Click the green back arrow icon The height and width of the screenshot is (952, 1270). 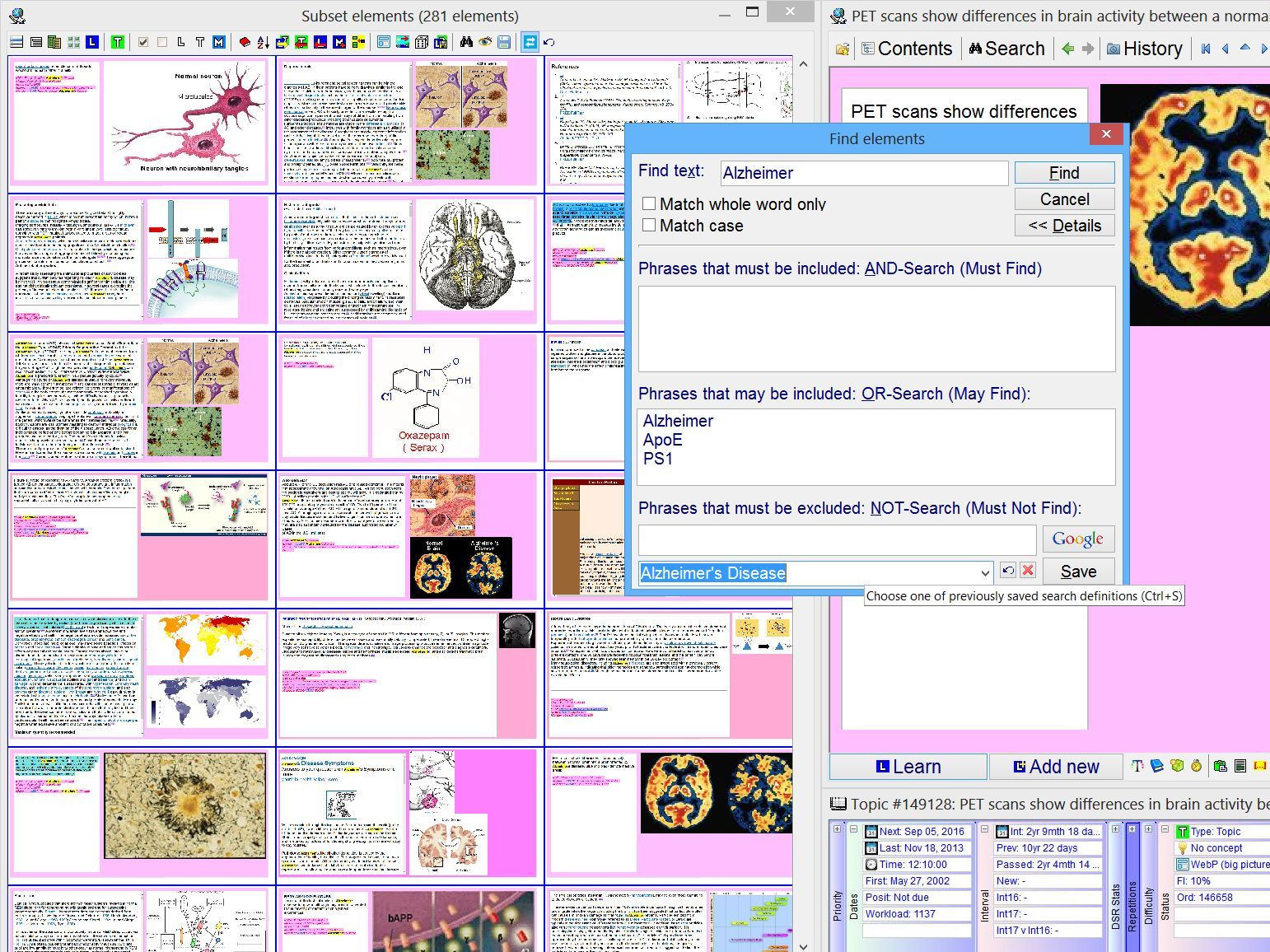(1068, 49)
